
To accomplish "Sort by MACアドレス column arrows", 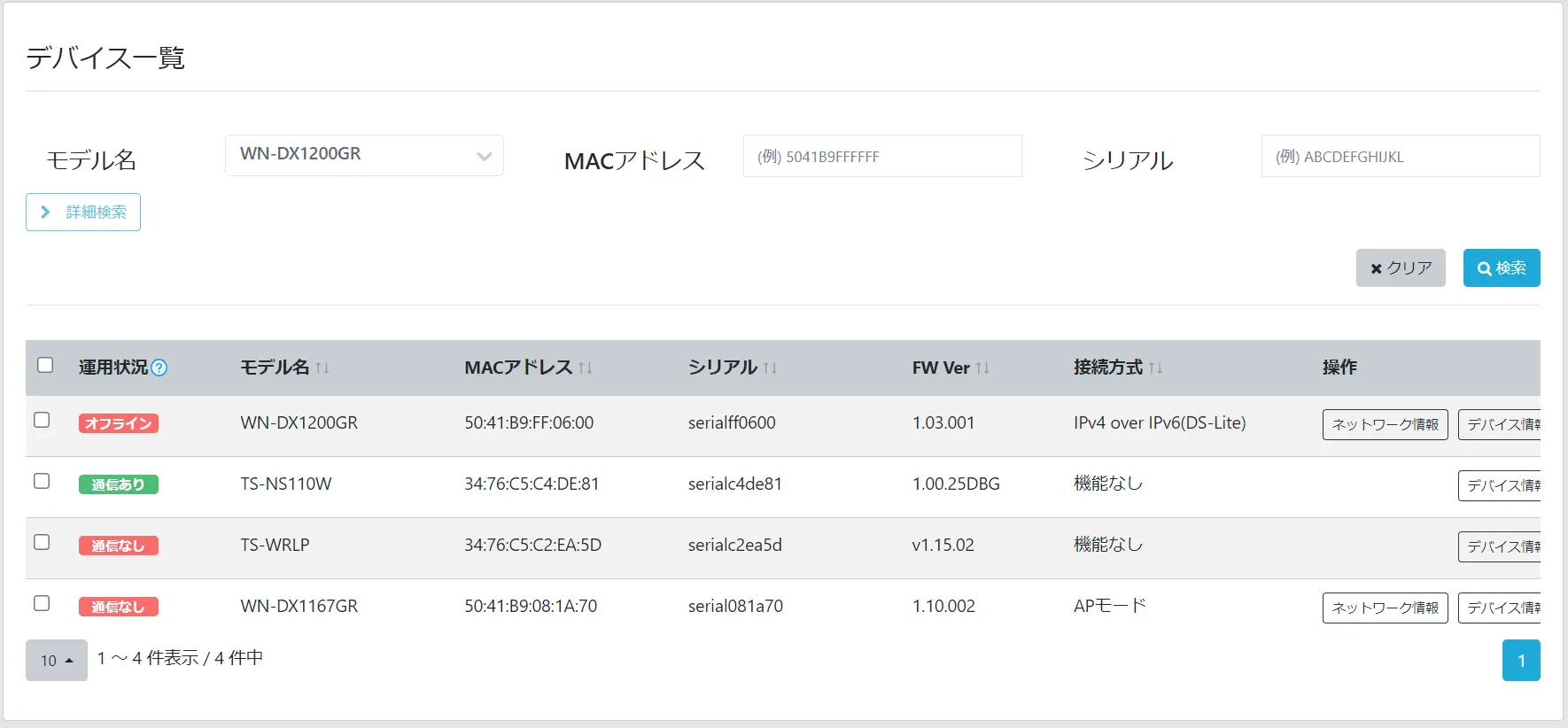I will [586, 368].
